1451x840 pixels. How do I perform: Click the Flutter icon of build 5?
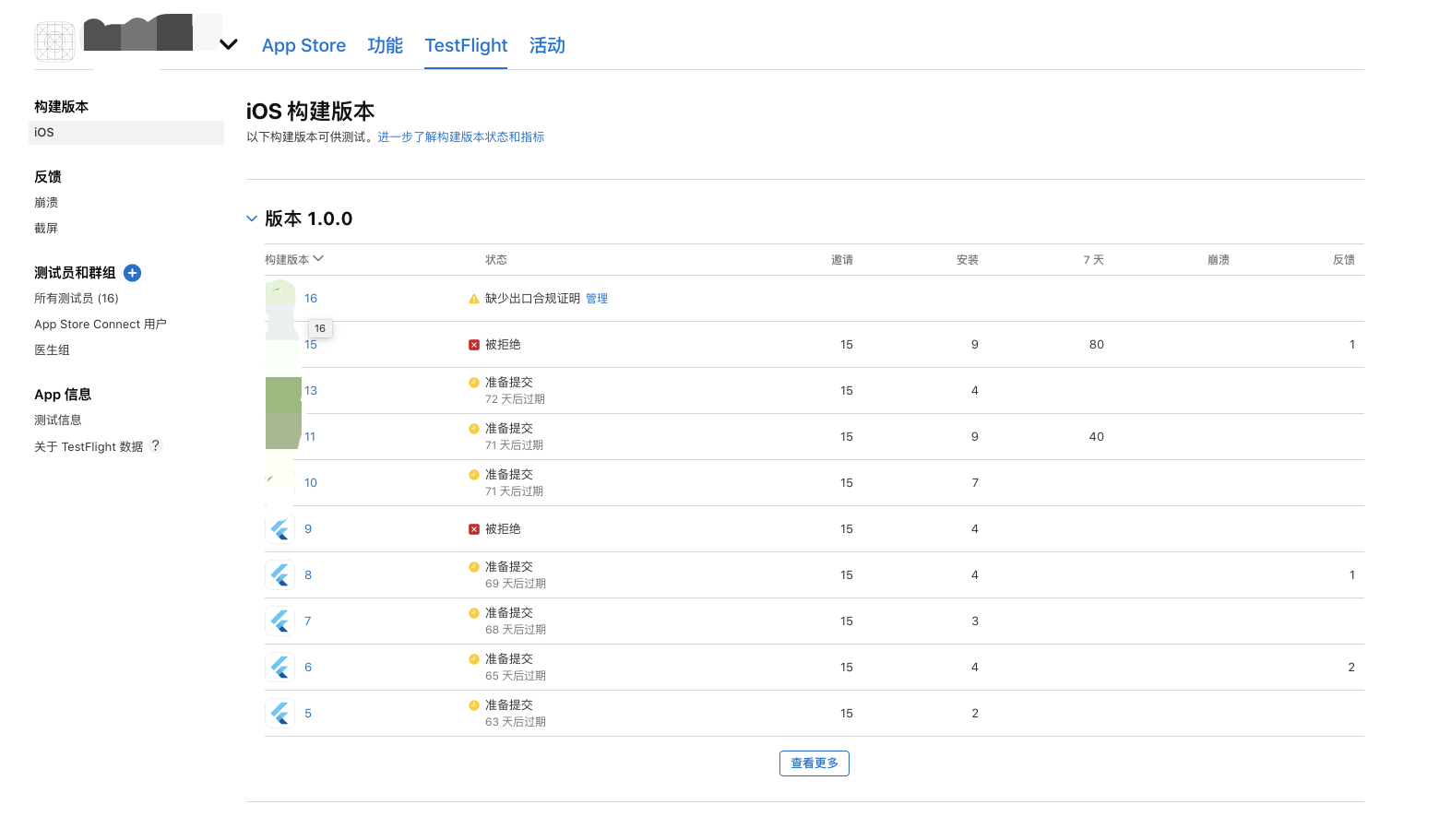(x=280, y=714)
